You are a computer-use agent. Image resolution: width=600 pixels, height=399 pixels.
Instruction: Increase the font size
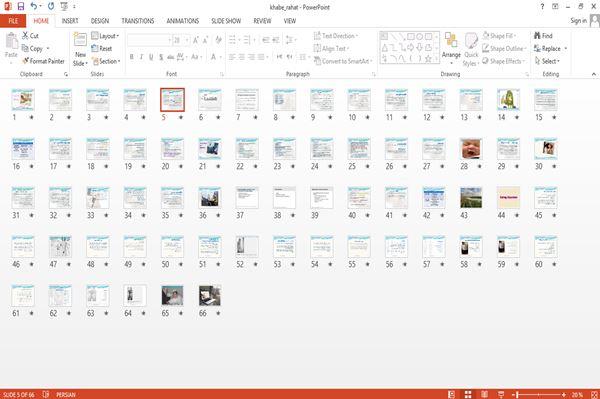pos(196,40)
